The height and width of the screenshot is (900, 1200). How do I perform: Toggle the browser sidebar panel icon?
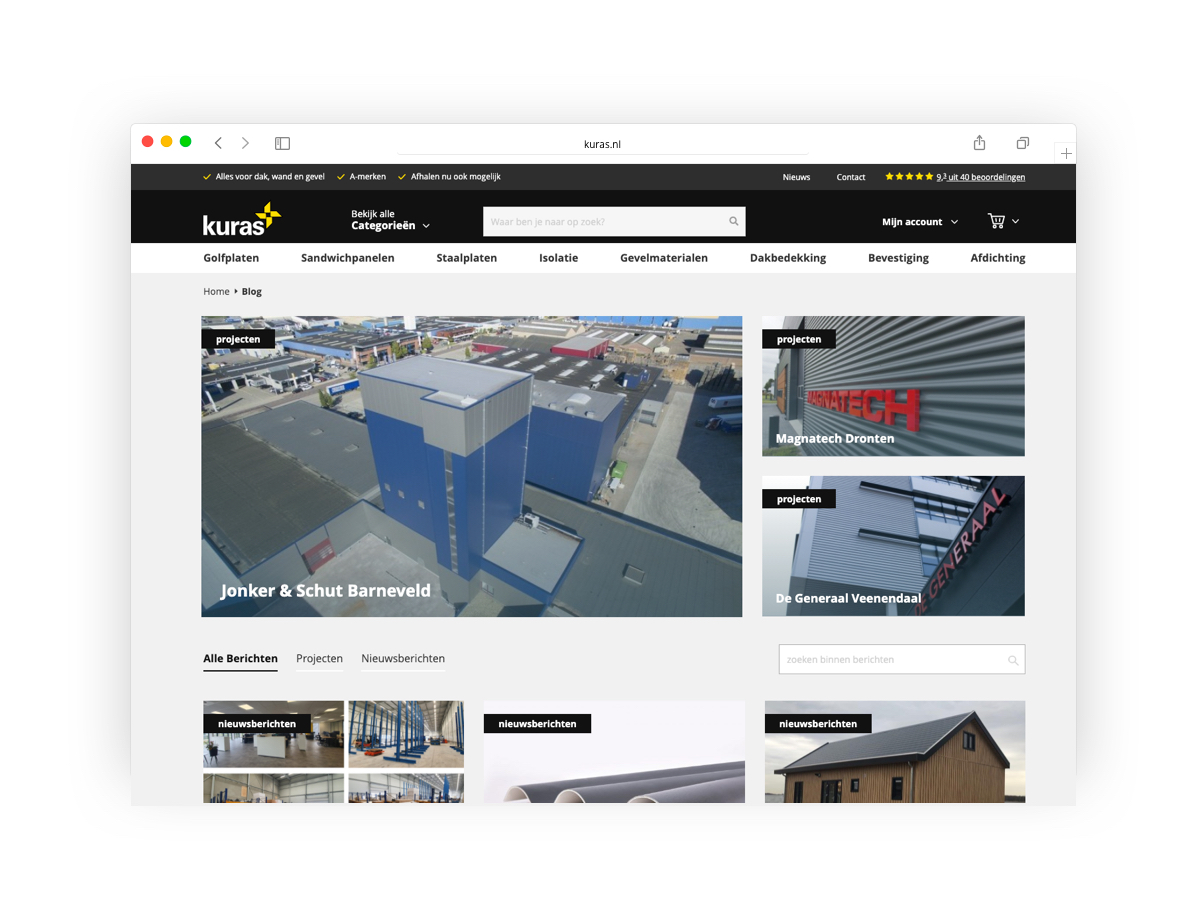click(282, 143)
